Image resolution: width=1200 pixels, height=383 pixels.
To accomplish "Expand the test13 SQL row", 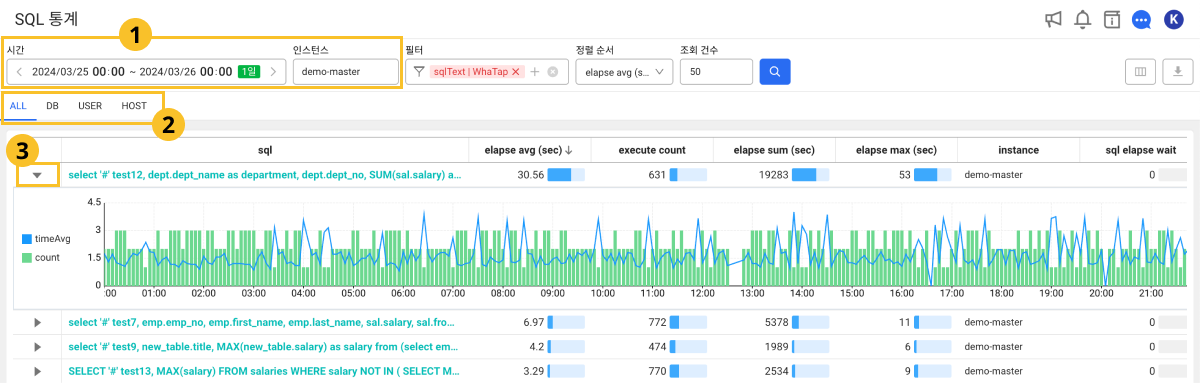I will [37, 370].
